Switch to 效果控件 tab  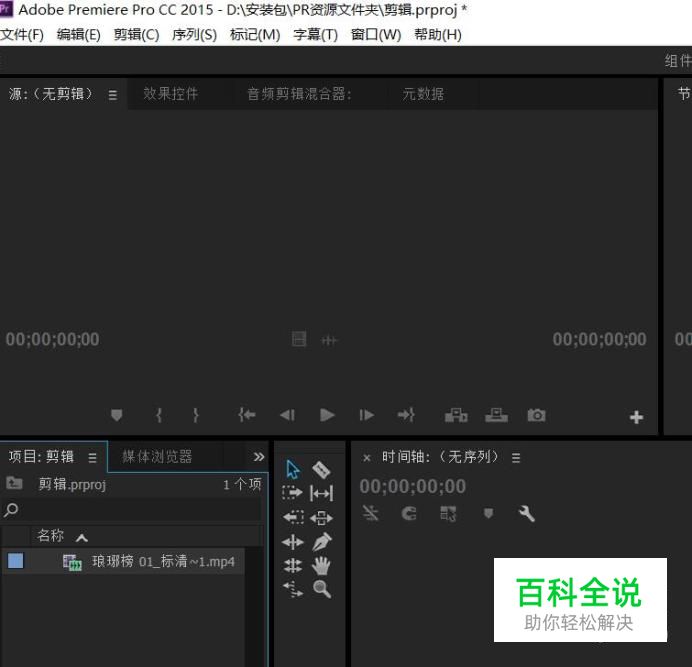170,94
